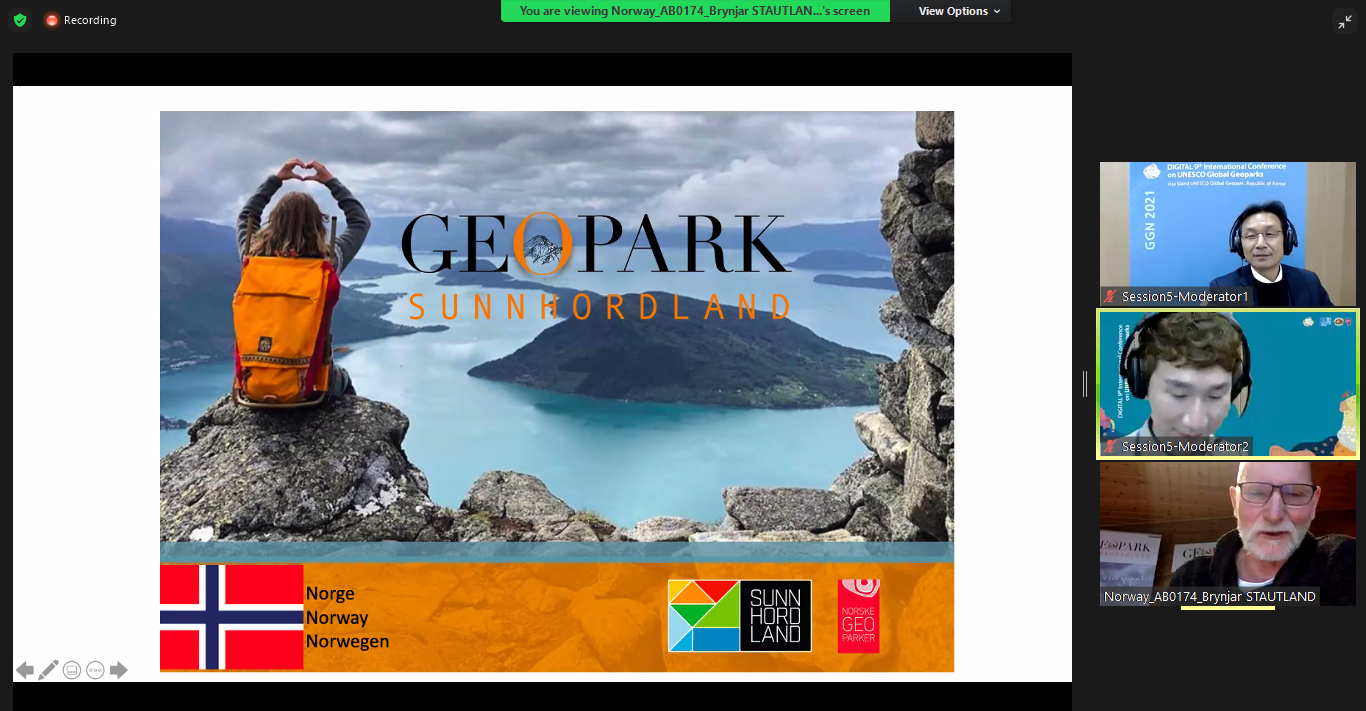Image resolution: width=1366 pixels, height=711 pixels.
Task: Click the subtitles icon in slide controls
Action: pos(72,670)
